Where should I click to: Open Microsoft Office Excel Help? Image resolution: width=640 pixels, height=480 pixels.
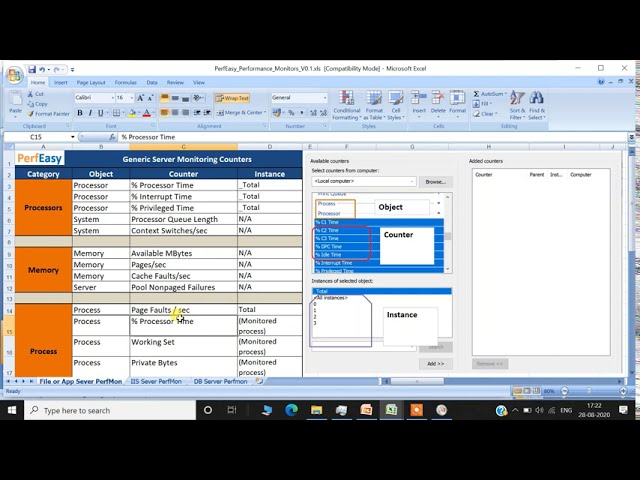[601, 82]
